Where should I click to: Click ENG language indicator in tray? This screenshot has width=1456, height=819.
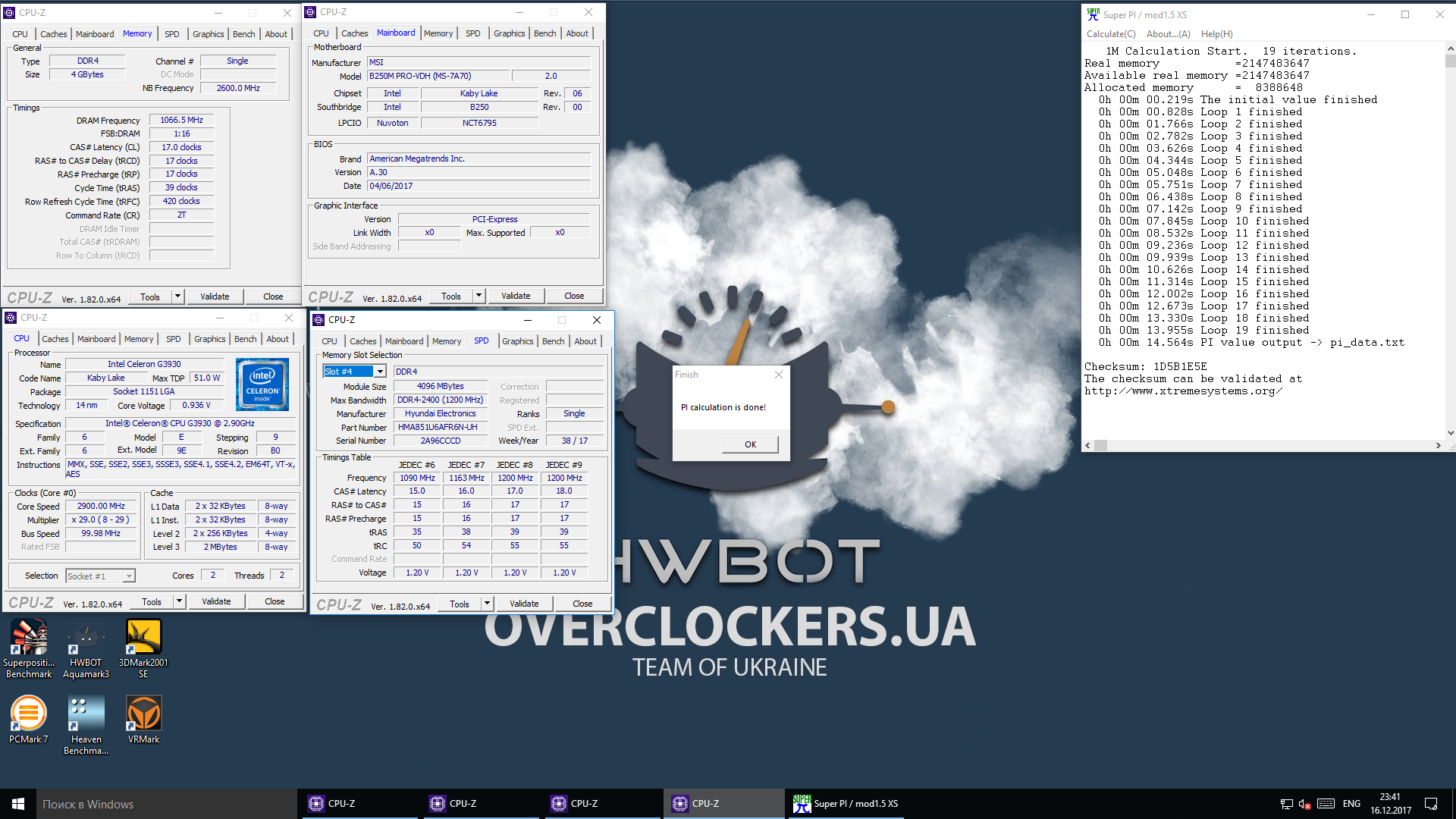tap(1351, 804)
